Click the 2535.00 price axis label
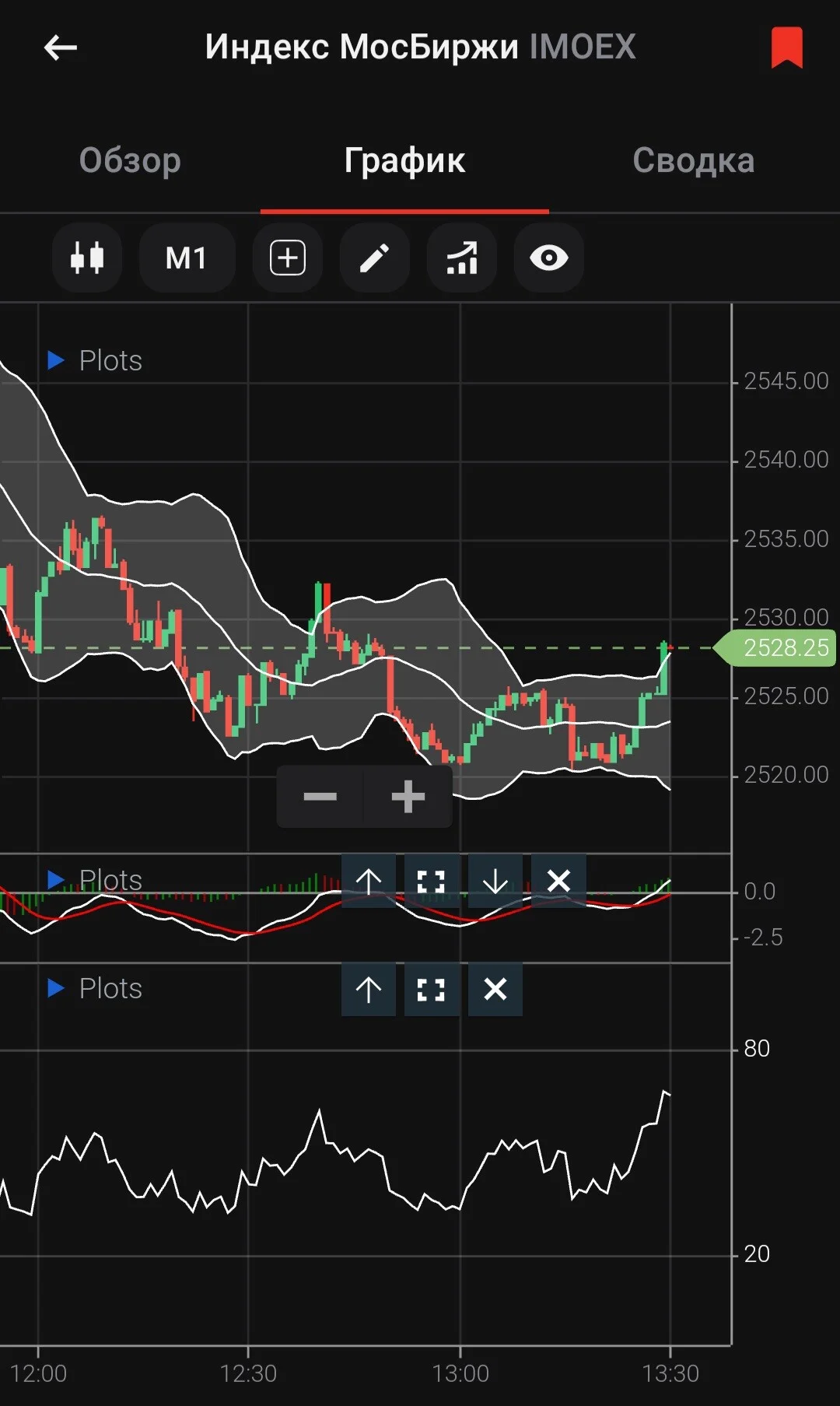 coord(786,538)
